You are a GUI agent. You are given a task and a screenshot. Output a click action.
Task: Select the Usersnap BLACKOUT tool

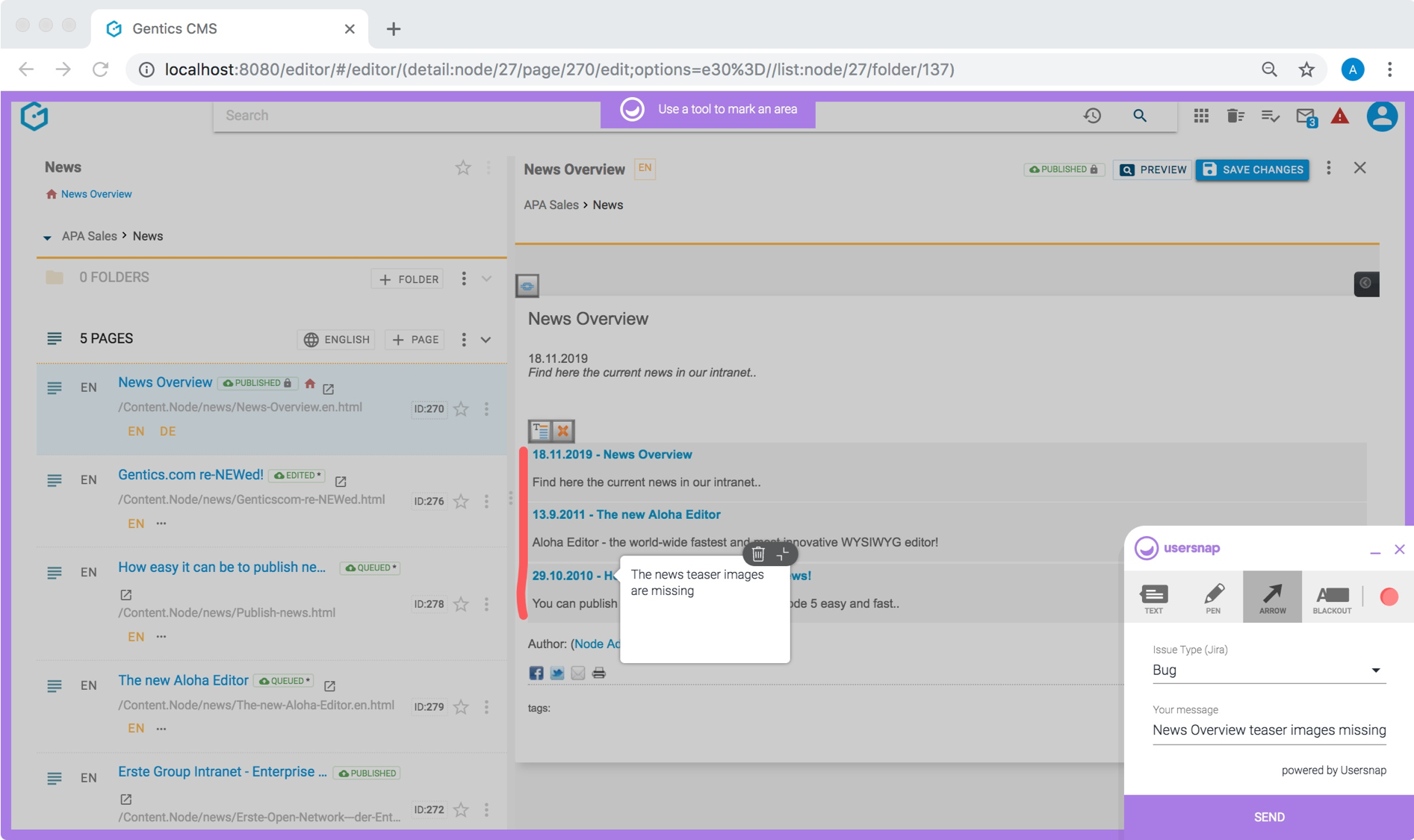click(x=1332, y=597)
